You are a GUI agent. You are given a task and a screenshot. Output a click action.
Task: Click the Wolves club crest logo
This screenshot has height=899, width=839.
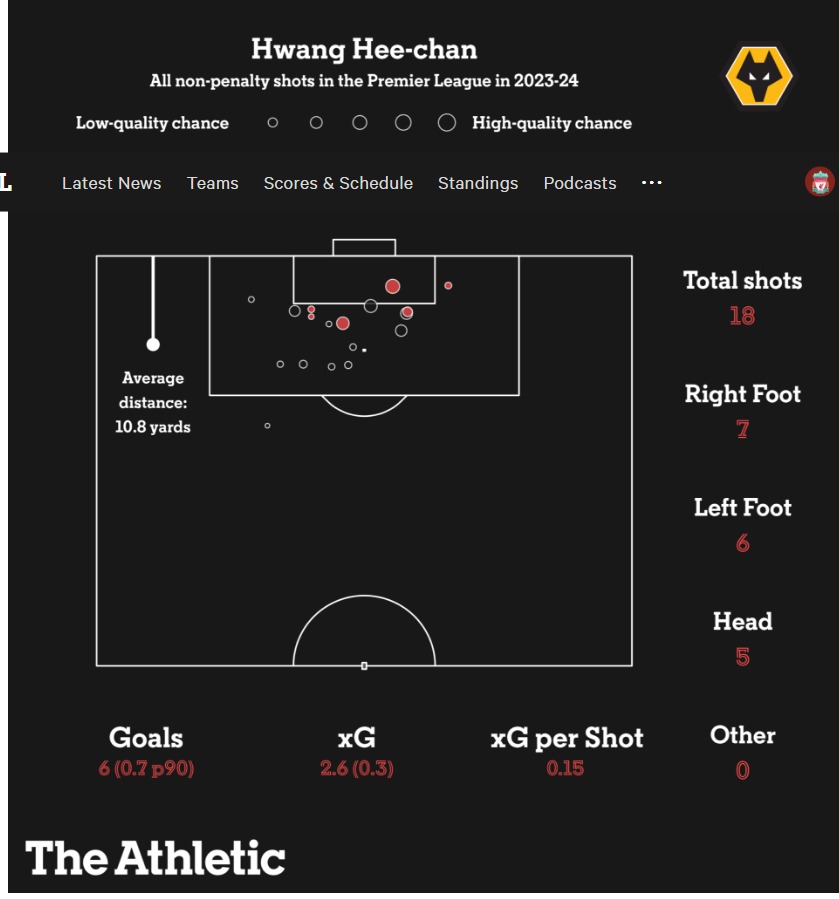pyautogui.click(x=759, y=76)
